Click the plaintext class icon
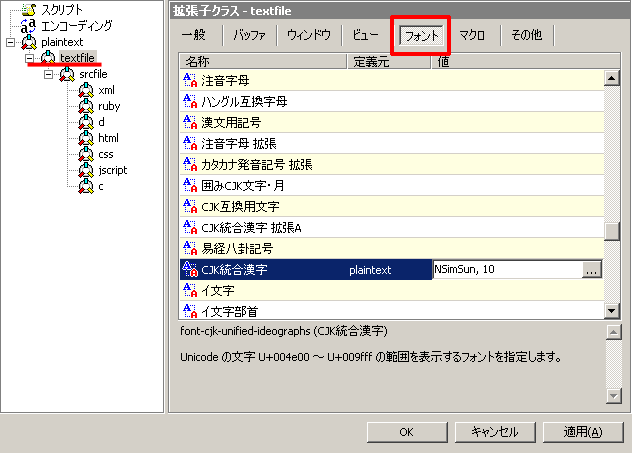632x453 pixels. coord(29,42)
